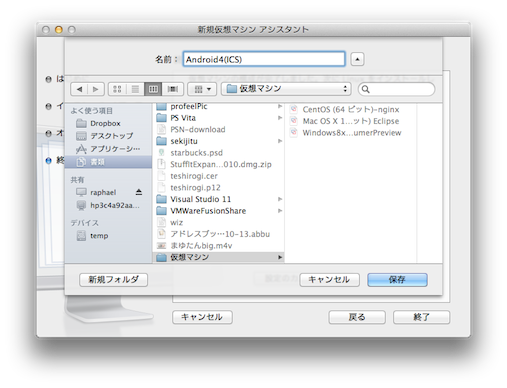507x388 pixels.
Task: Click キャンセル in the save dialog
Action: (x=329, y=280)
